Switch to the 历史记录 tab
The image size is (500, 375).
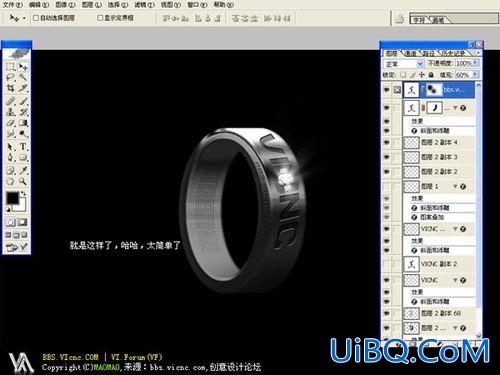[453, 53]
